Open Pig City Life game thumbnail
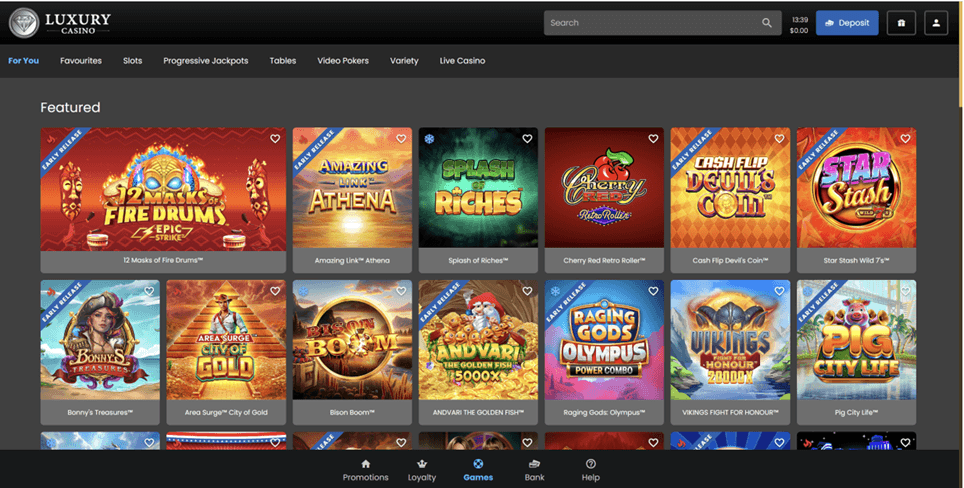Viewport: 964px width, 488px height. pyautogui.click(x=856, y=340)
